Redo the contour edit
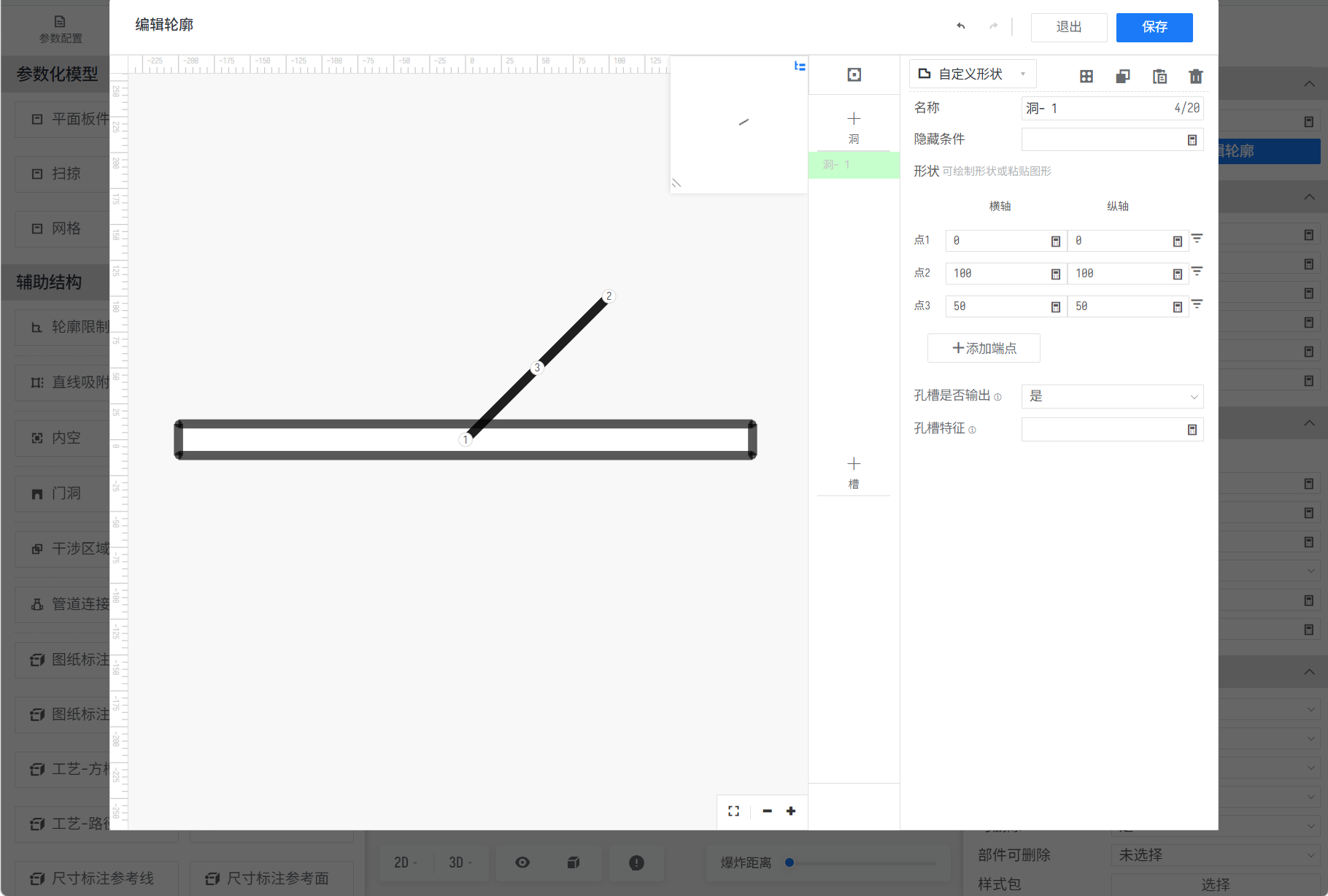 993,26
